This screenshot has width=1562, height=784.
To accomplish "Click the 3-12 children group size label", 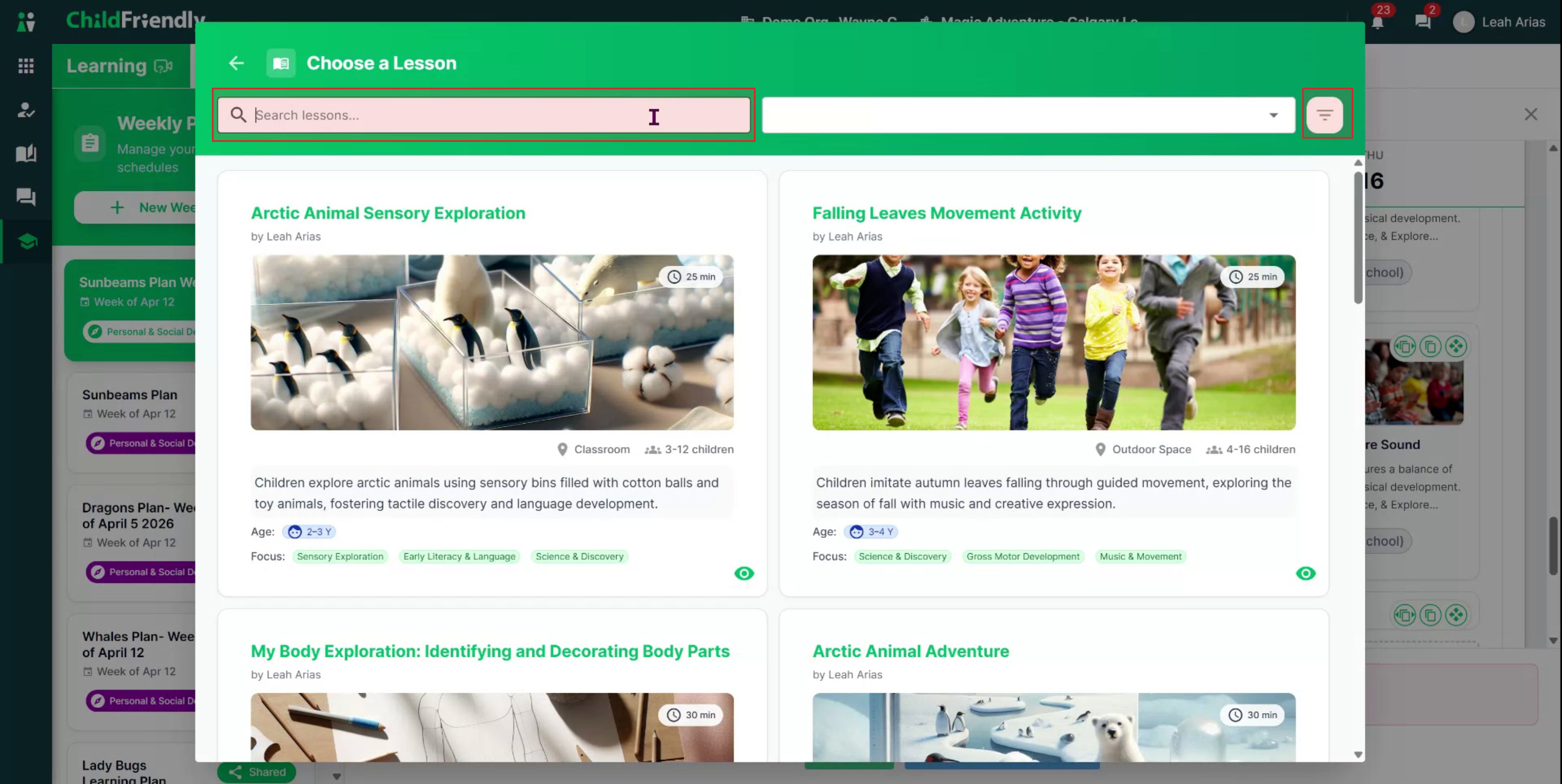I will 689,449.
